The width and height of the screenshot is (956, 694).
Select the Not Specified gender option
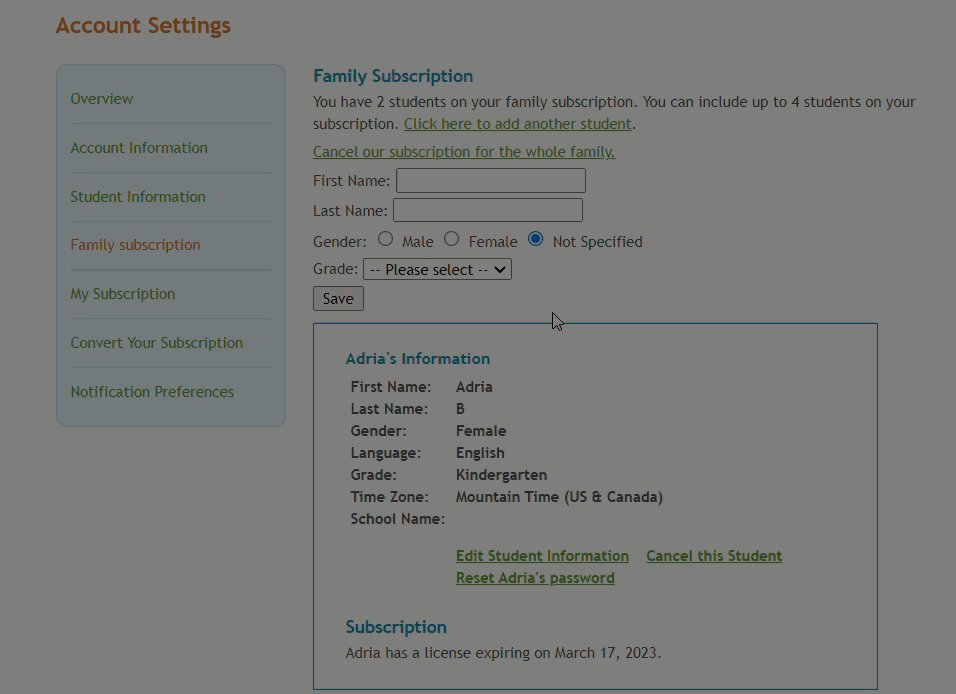click(536, 240)
